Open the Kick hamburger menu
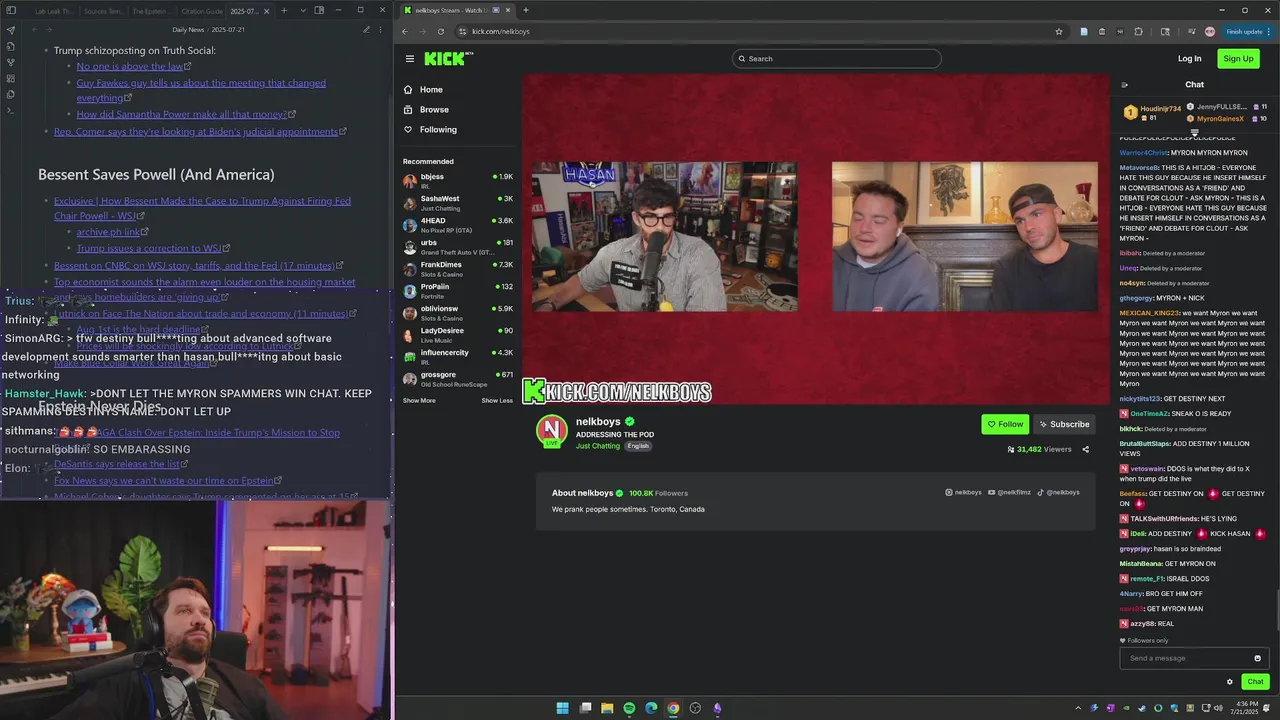 tap(409, 59)
